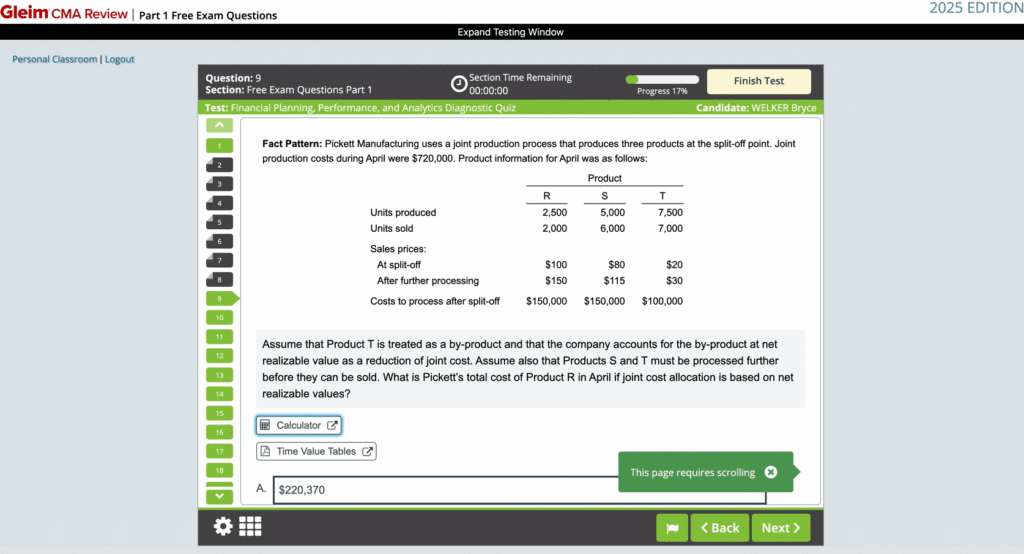Jump to question 12
The width and height of the screenshot is (1024, 554).
(x=219, y=356)
